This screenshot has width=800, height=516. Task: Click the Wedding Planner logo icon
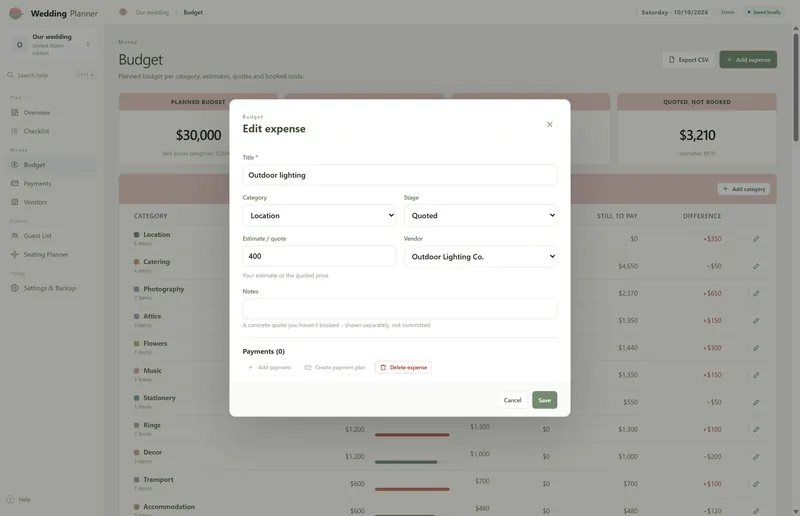(x=16, y=13)
